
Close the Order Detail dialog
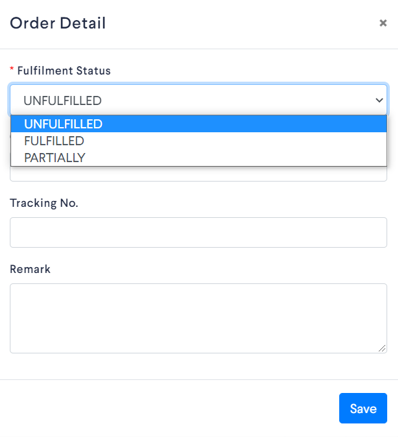point(383,23)
